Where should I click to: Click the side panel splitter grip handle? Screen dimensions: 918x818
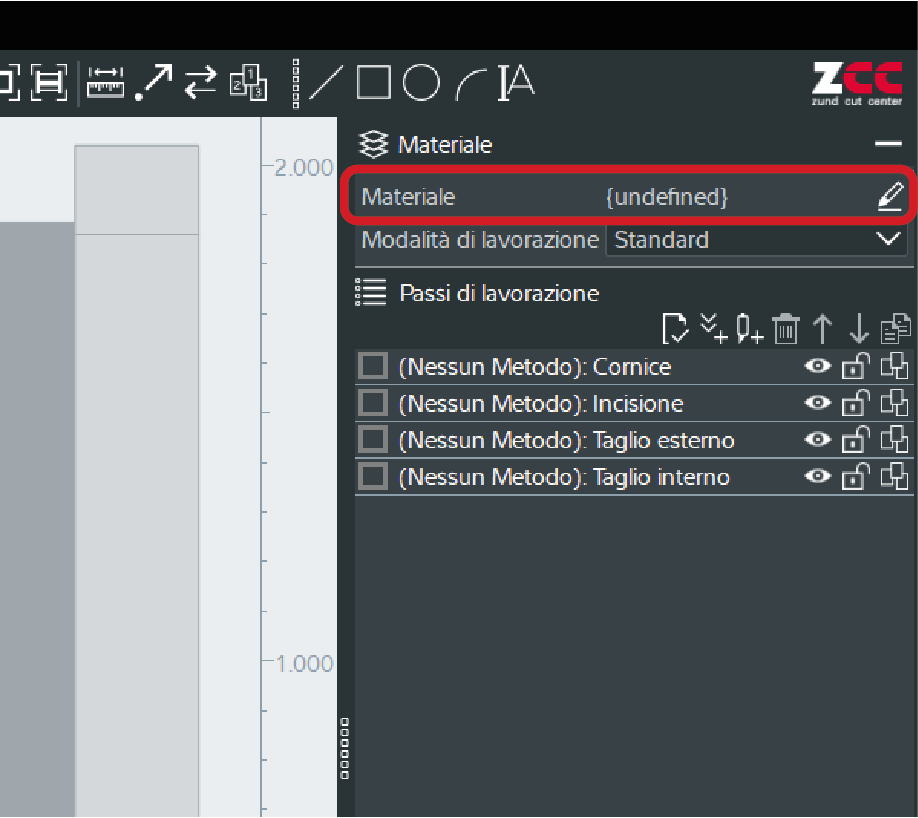tap(345, 748)
